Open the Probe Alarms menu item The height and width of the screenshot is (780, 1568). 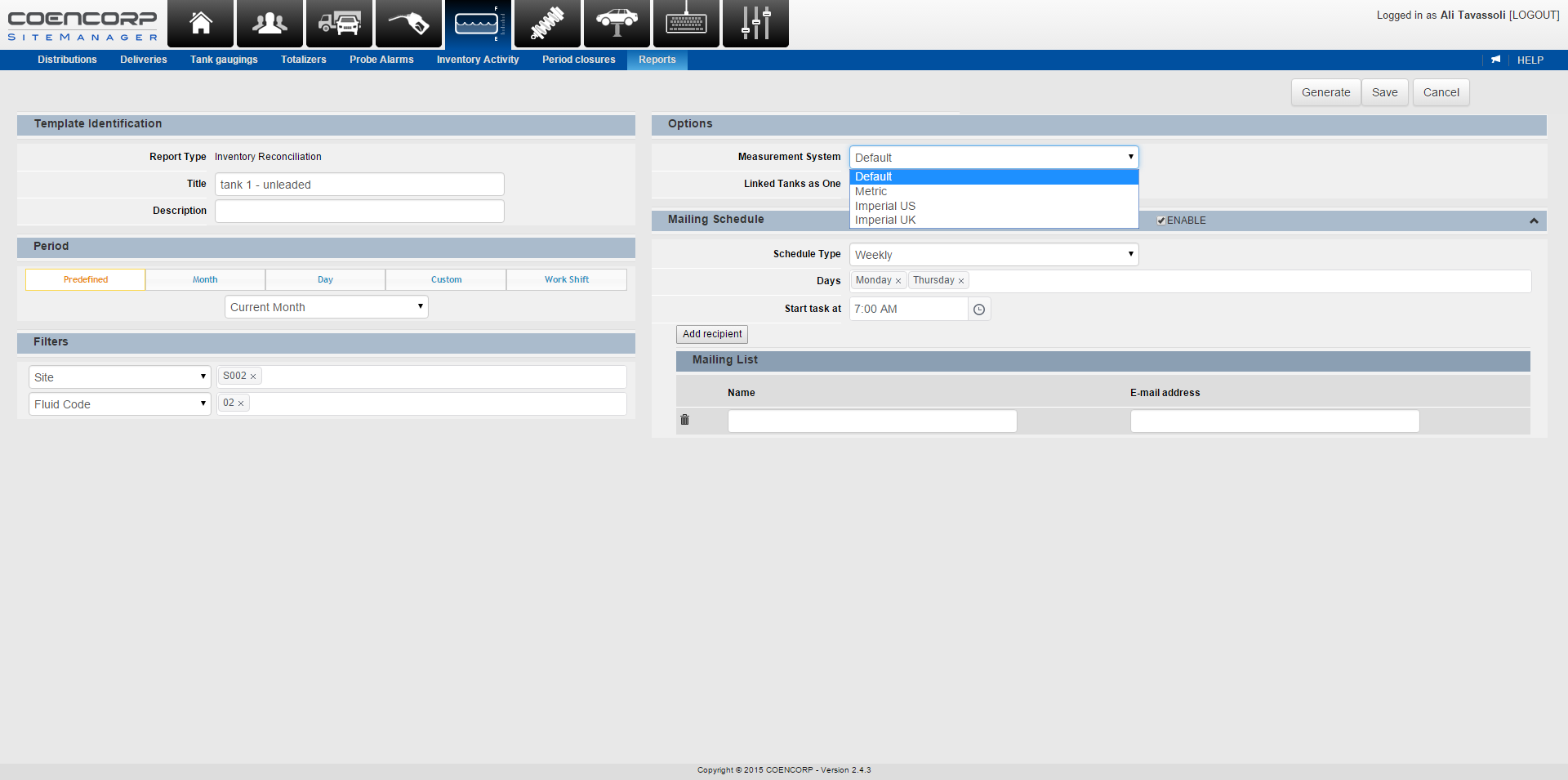[381, 60]
